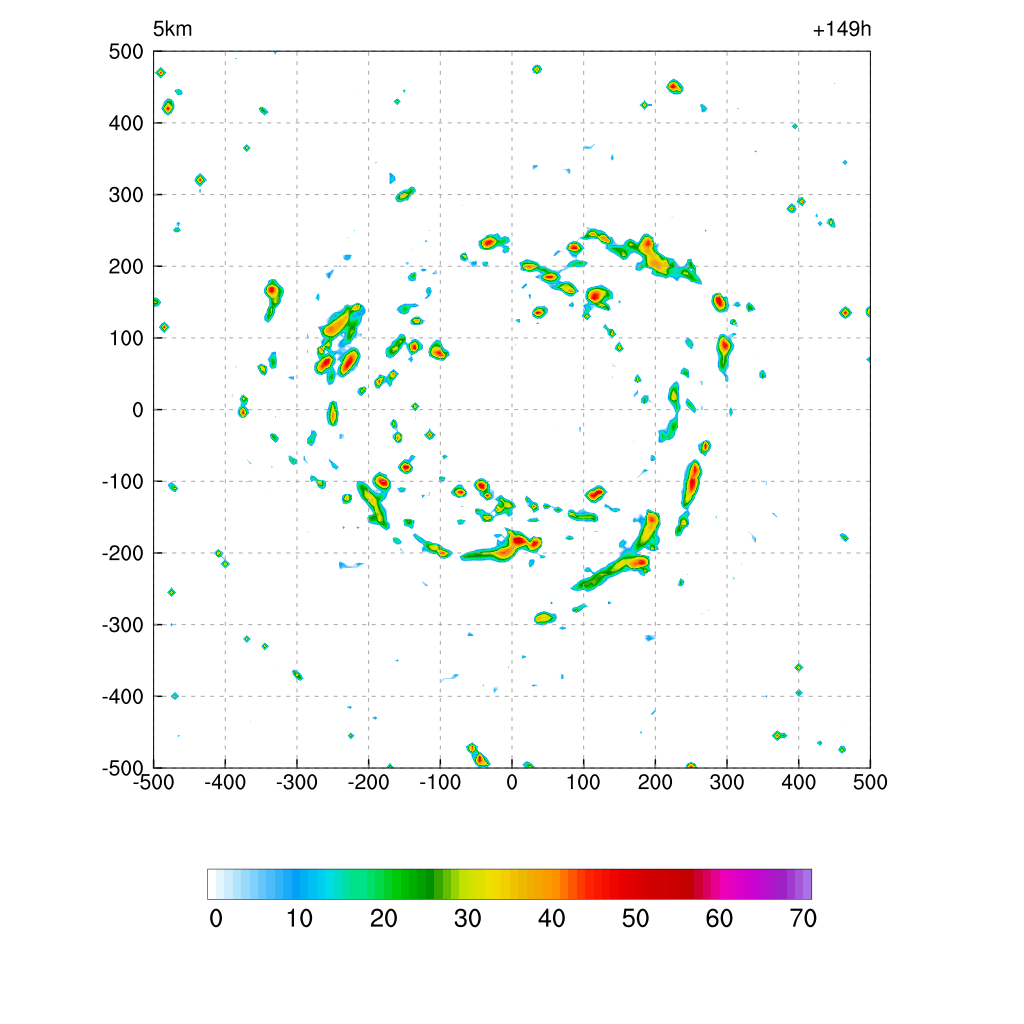Click the colorbar value "40"
1024x1024 pixels.
[552, 919]
